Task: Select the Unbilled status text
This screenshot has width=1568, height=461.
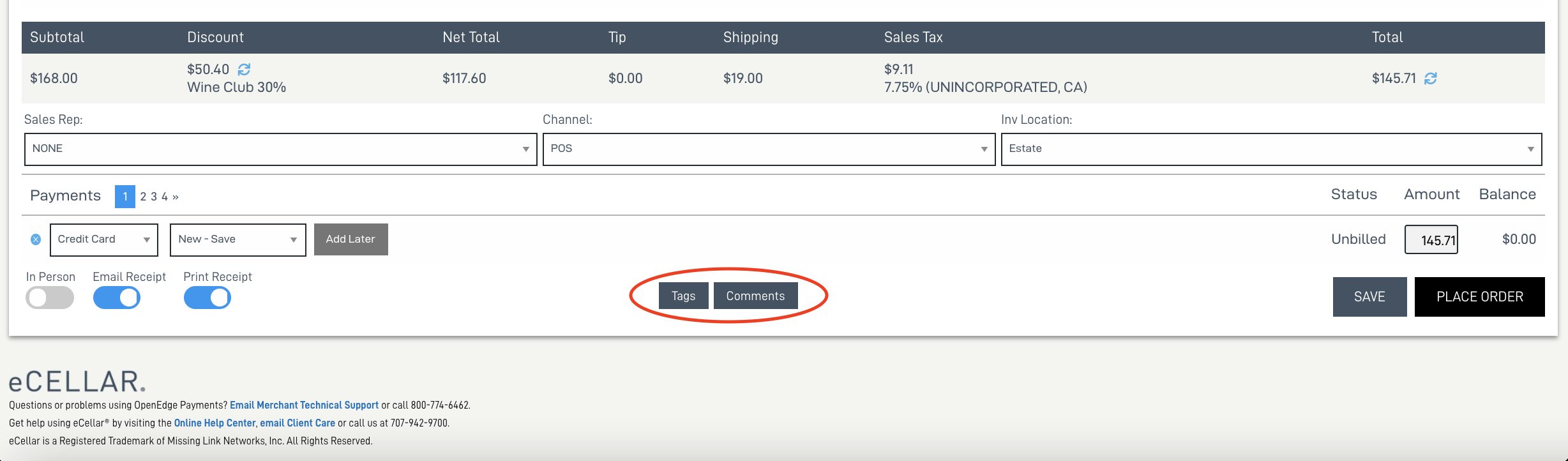Action: (1358, 239)
